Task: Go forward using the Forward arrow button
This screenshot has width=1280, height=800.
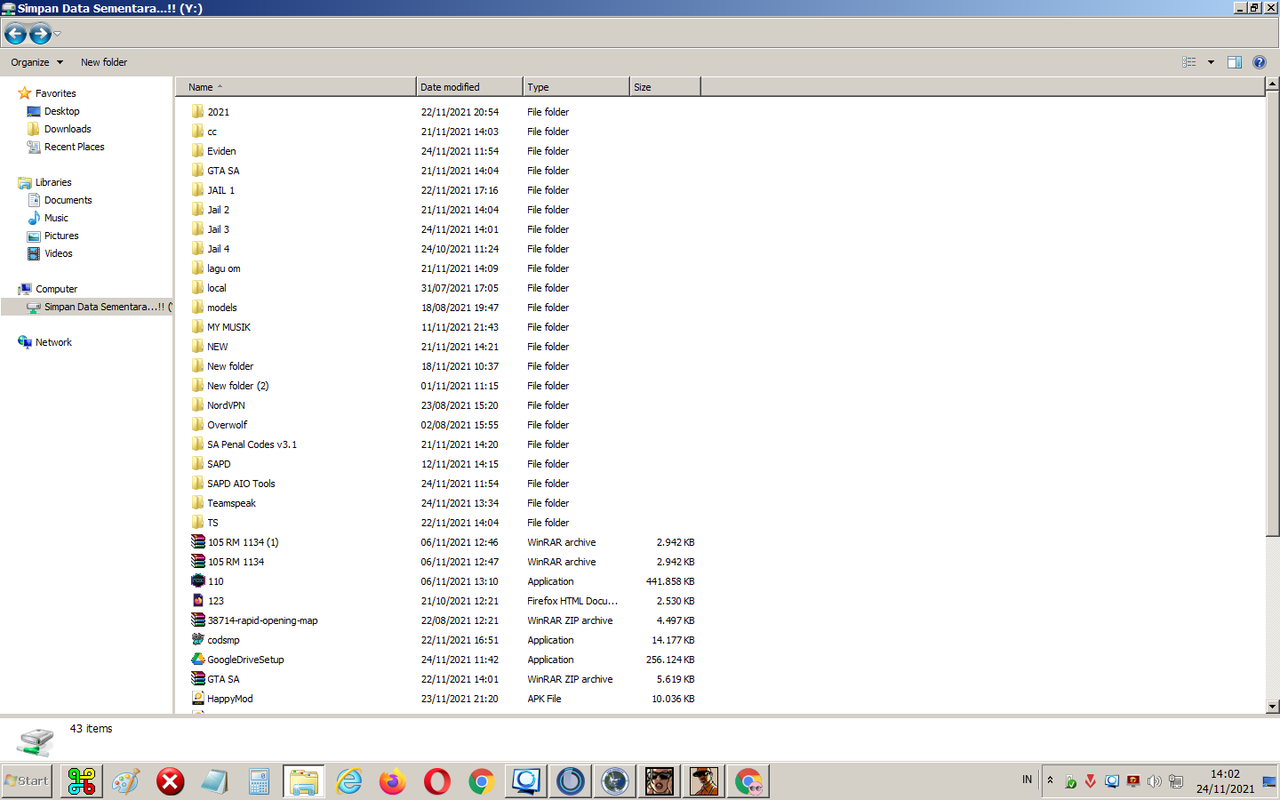Action: point(40,34)
